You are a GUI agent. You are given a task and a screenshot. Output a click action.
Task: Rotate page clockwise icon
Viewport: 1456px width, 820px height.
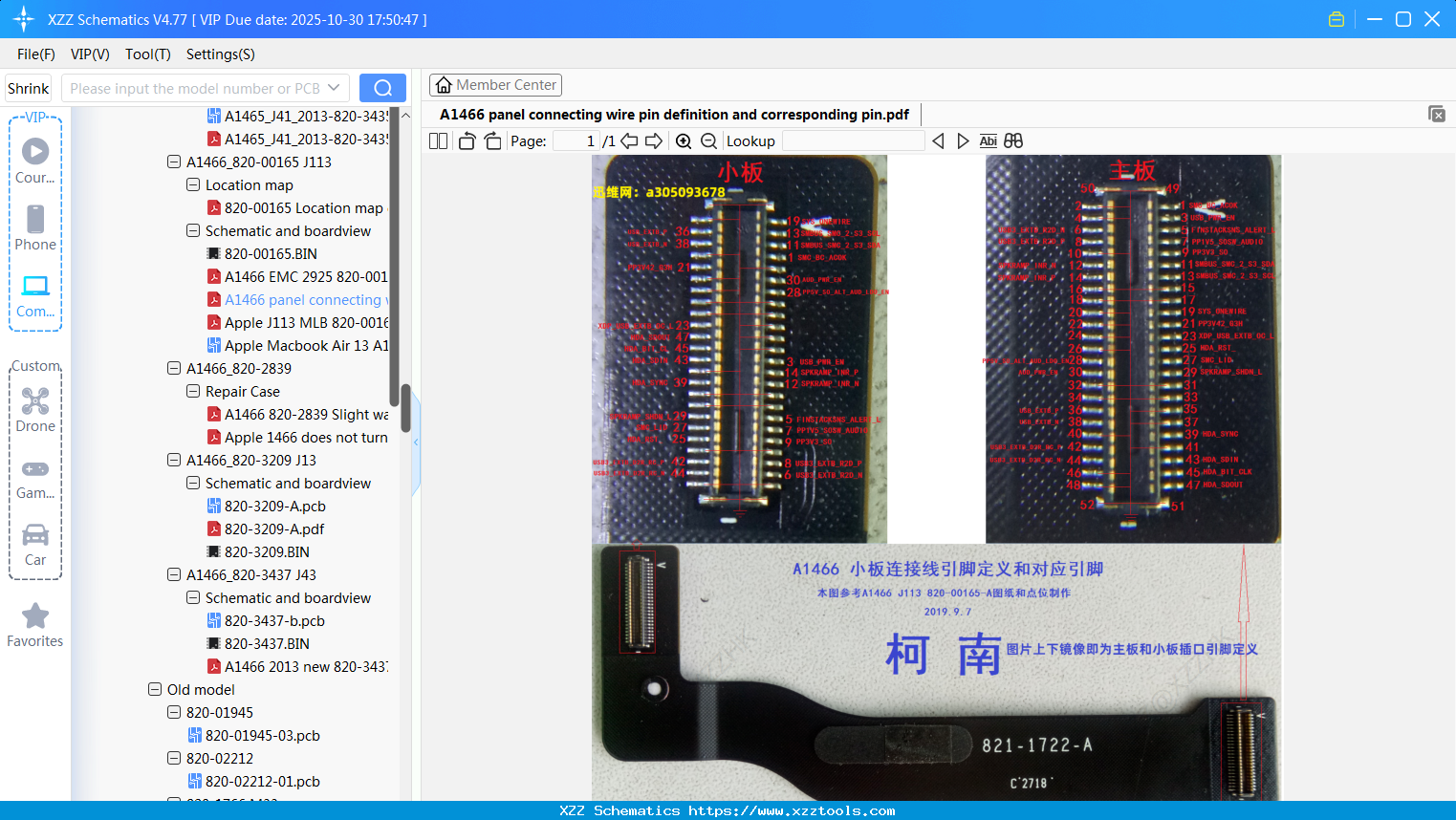tap(492, 141)
